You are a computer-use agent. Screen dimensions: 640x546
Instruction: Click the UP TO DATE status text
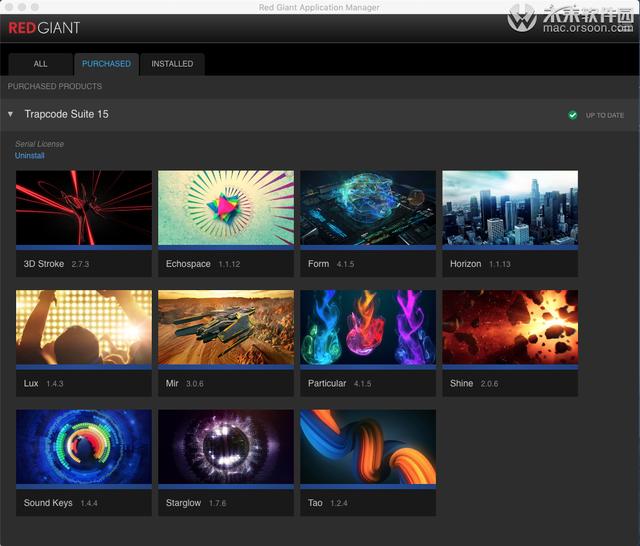[605, 115]
